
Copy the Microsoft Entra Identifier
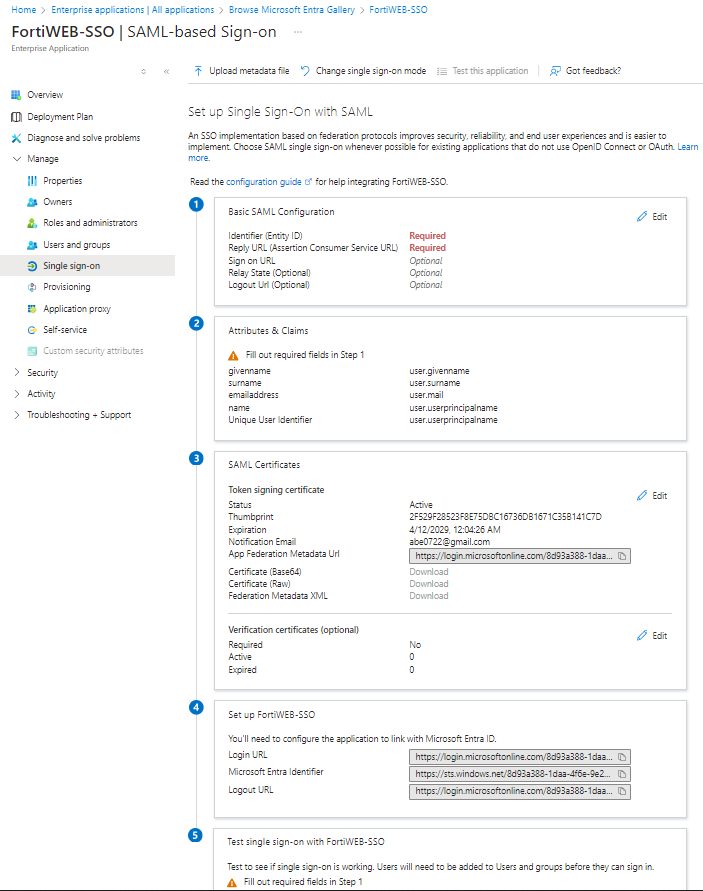[x=622, y=773]
